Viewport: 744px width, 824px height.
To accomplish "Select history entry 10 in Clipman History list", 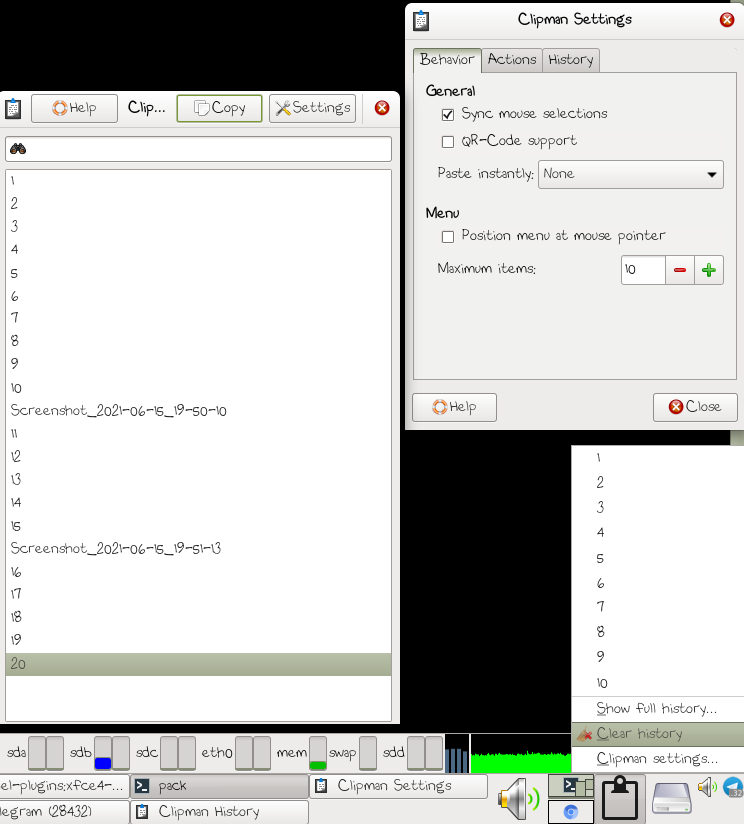I will (x=199, y=388).
